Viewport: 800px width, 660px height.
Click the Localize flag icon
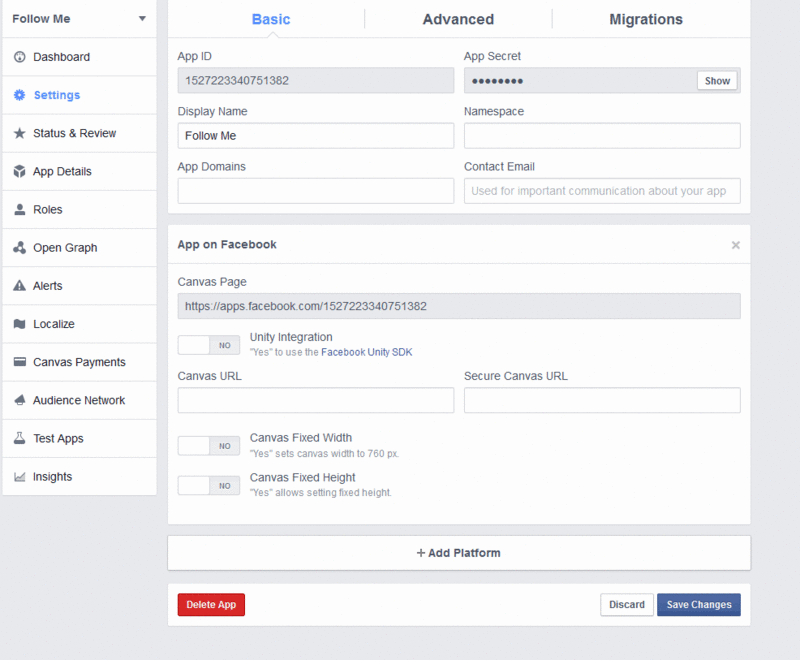[19, 324]
